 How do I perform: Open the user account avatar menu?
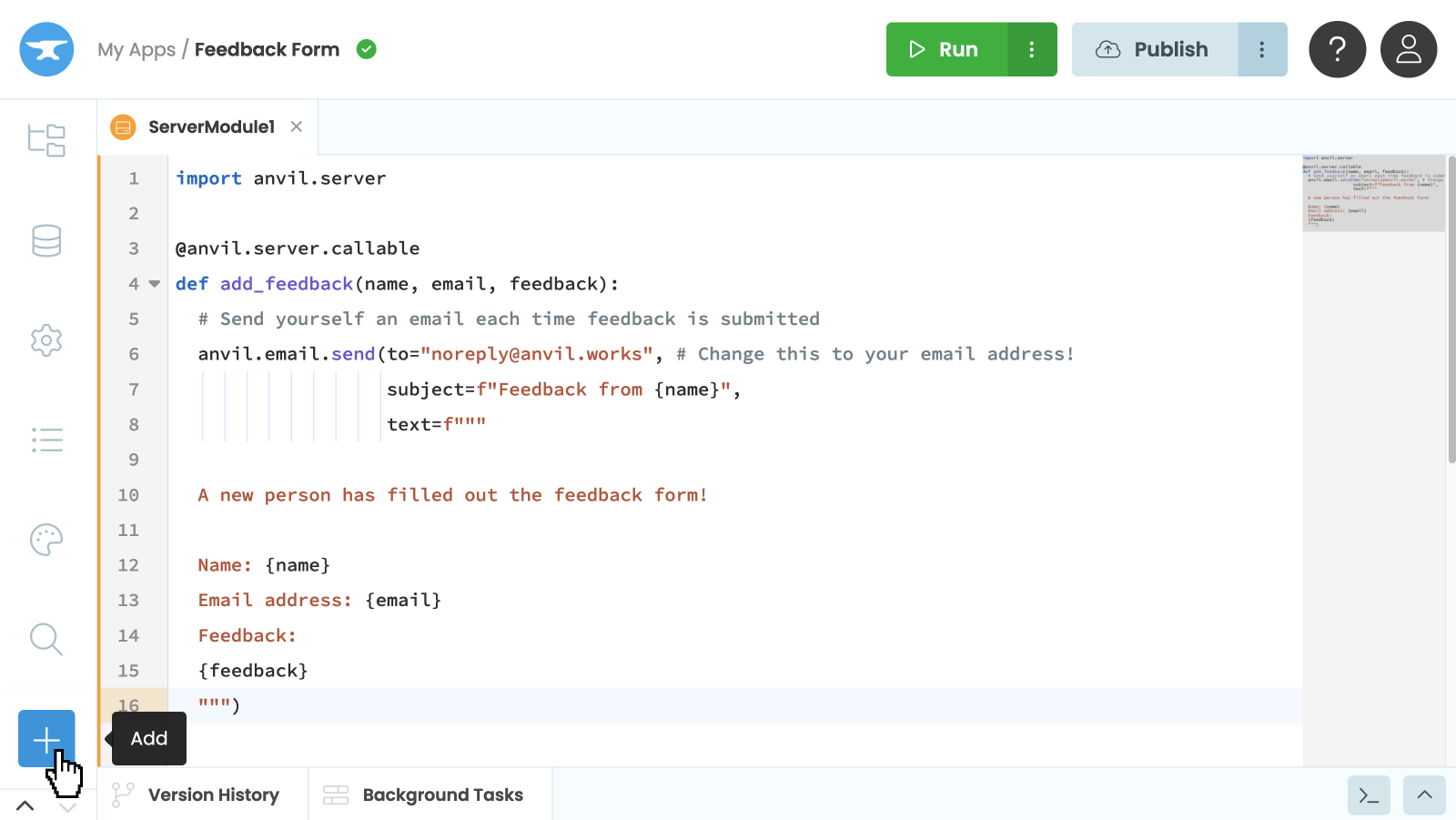(1408, 49)
